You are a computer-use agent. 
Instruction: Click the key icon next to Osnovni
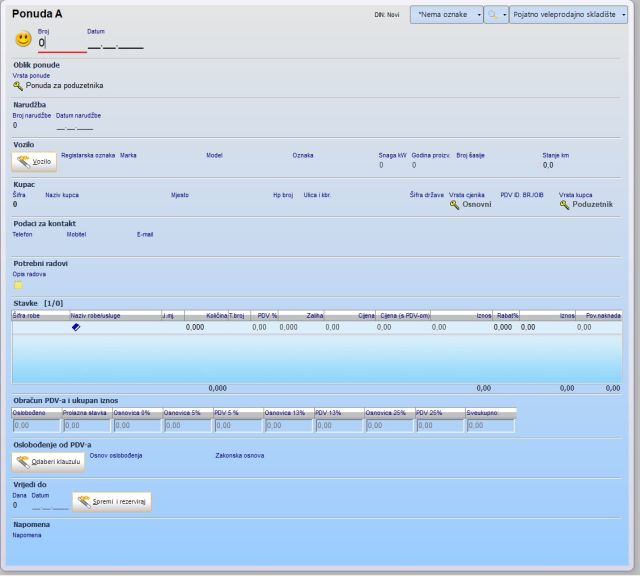pos(455,204)
